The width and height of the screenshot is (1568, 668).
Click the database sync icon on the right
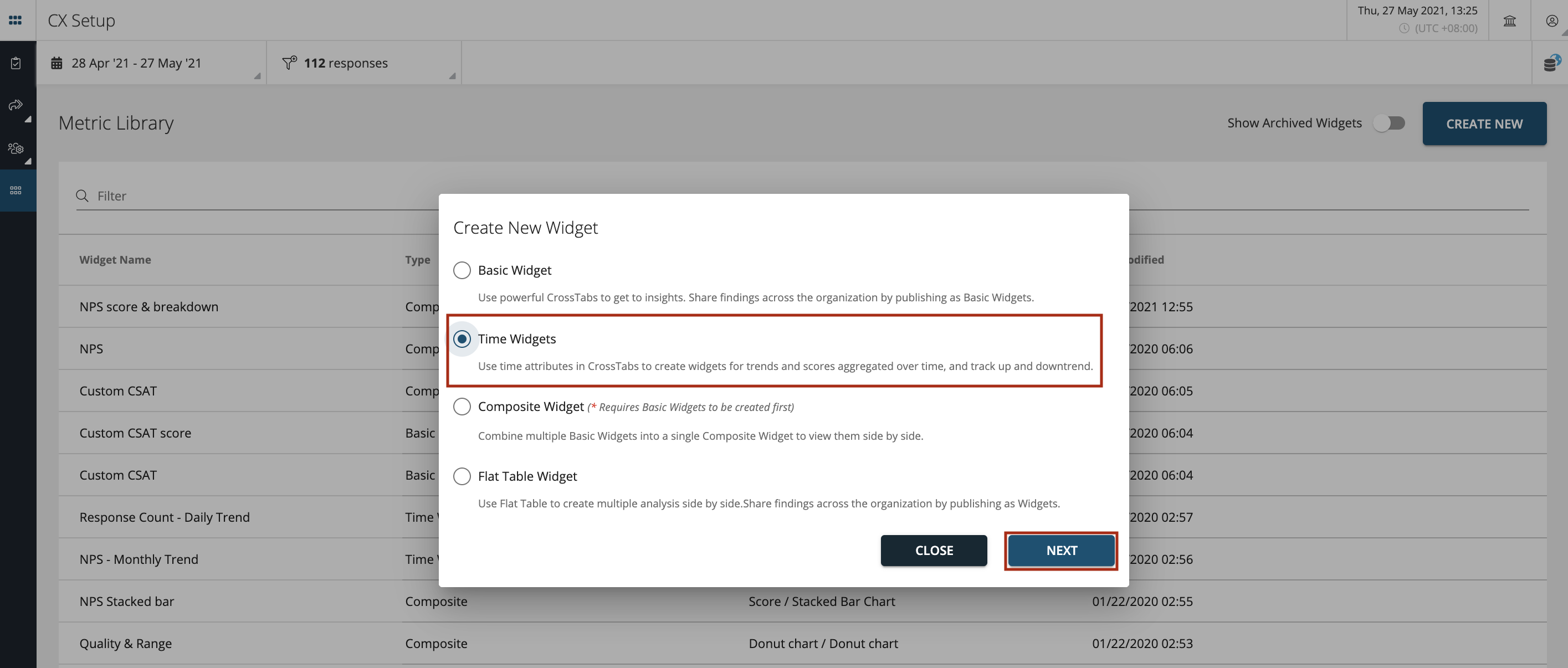pyautogui.click(x=1551, y=62)
